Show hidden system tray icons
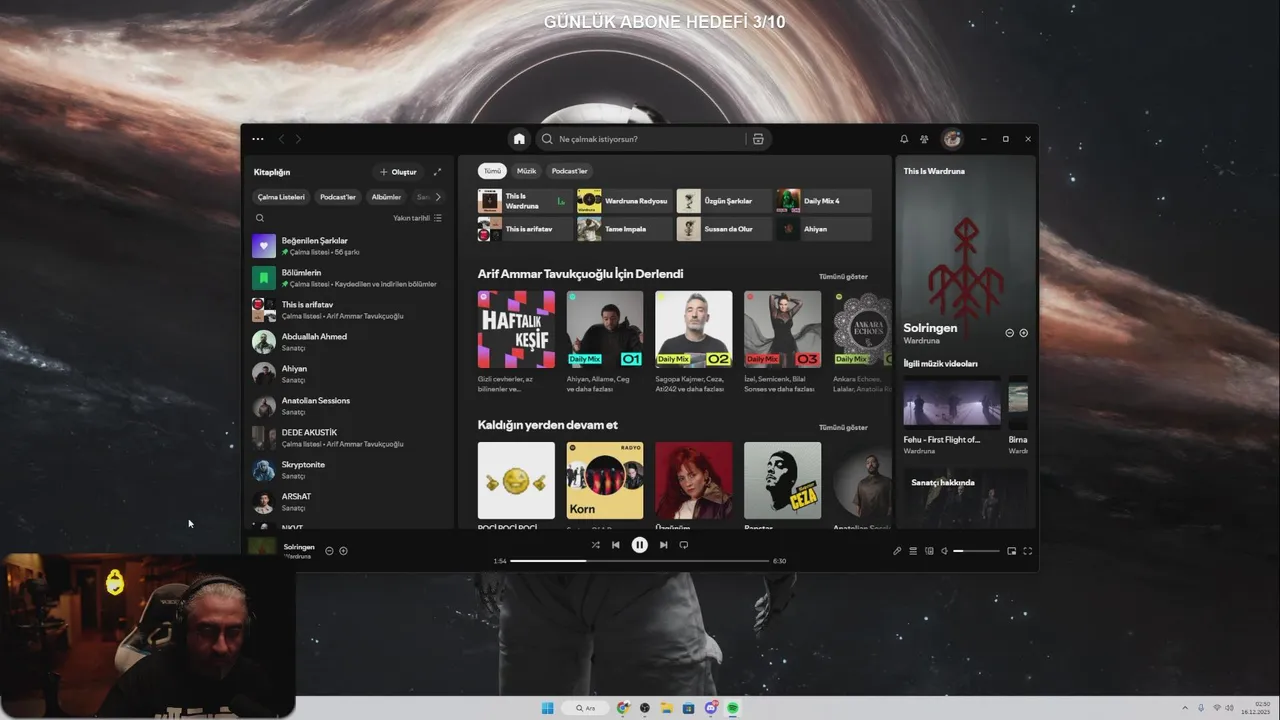 1185,708
